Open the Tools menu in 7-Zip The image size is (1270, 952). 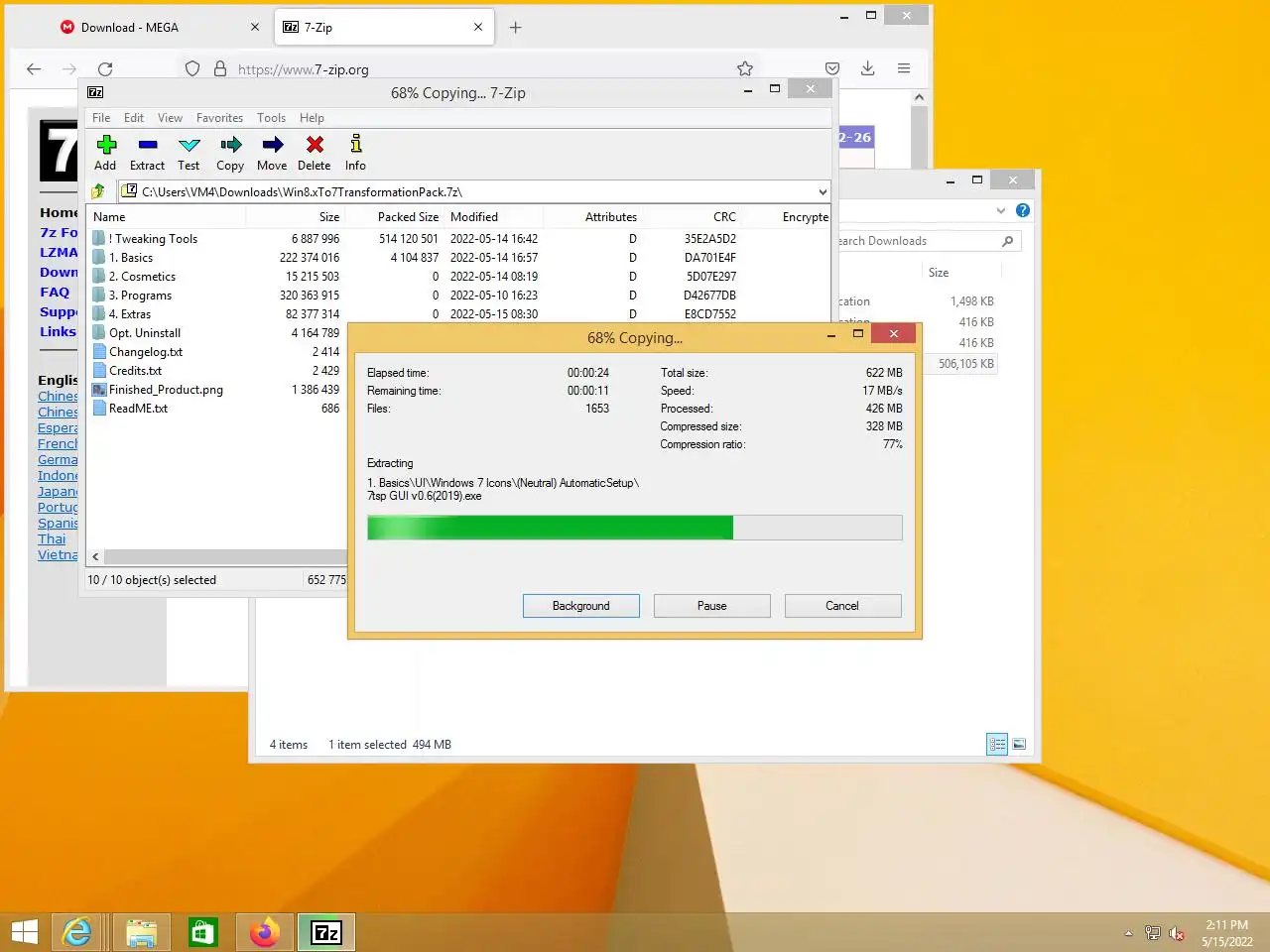(271, 117)
